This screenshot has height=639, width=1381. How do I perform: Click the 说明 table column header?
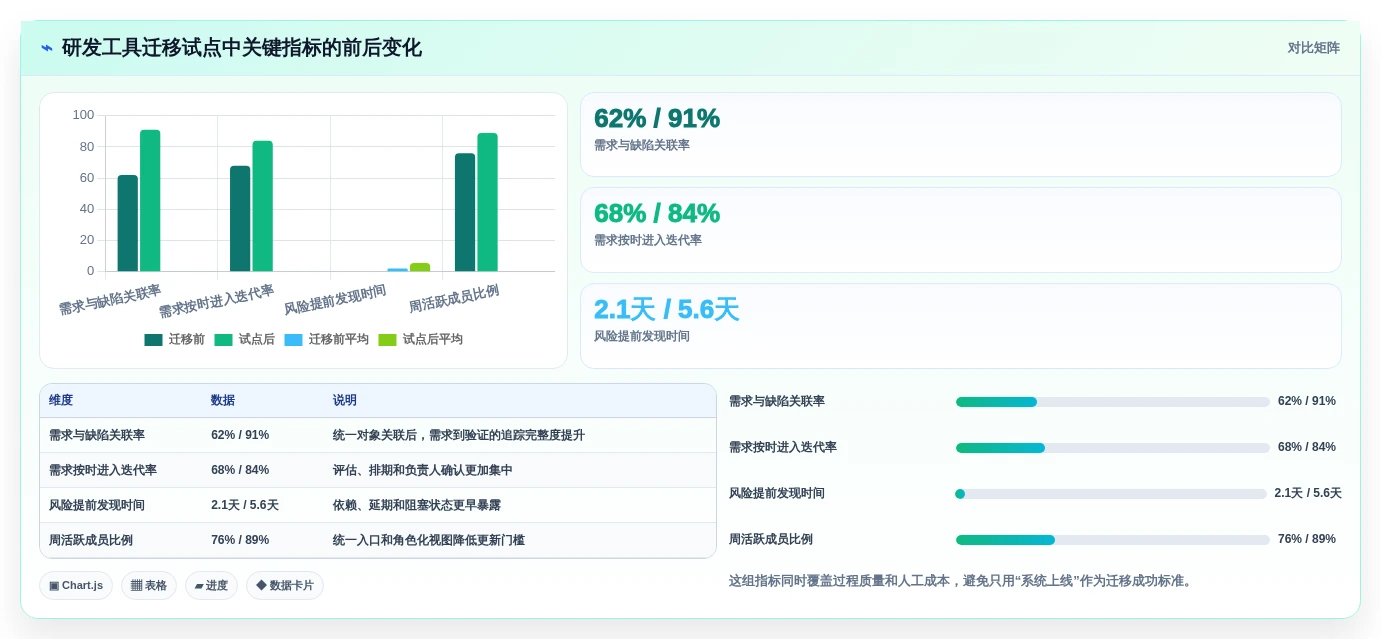(519, 401)
